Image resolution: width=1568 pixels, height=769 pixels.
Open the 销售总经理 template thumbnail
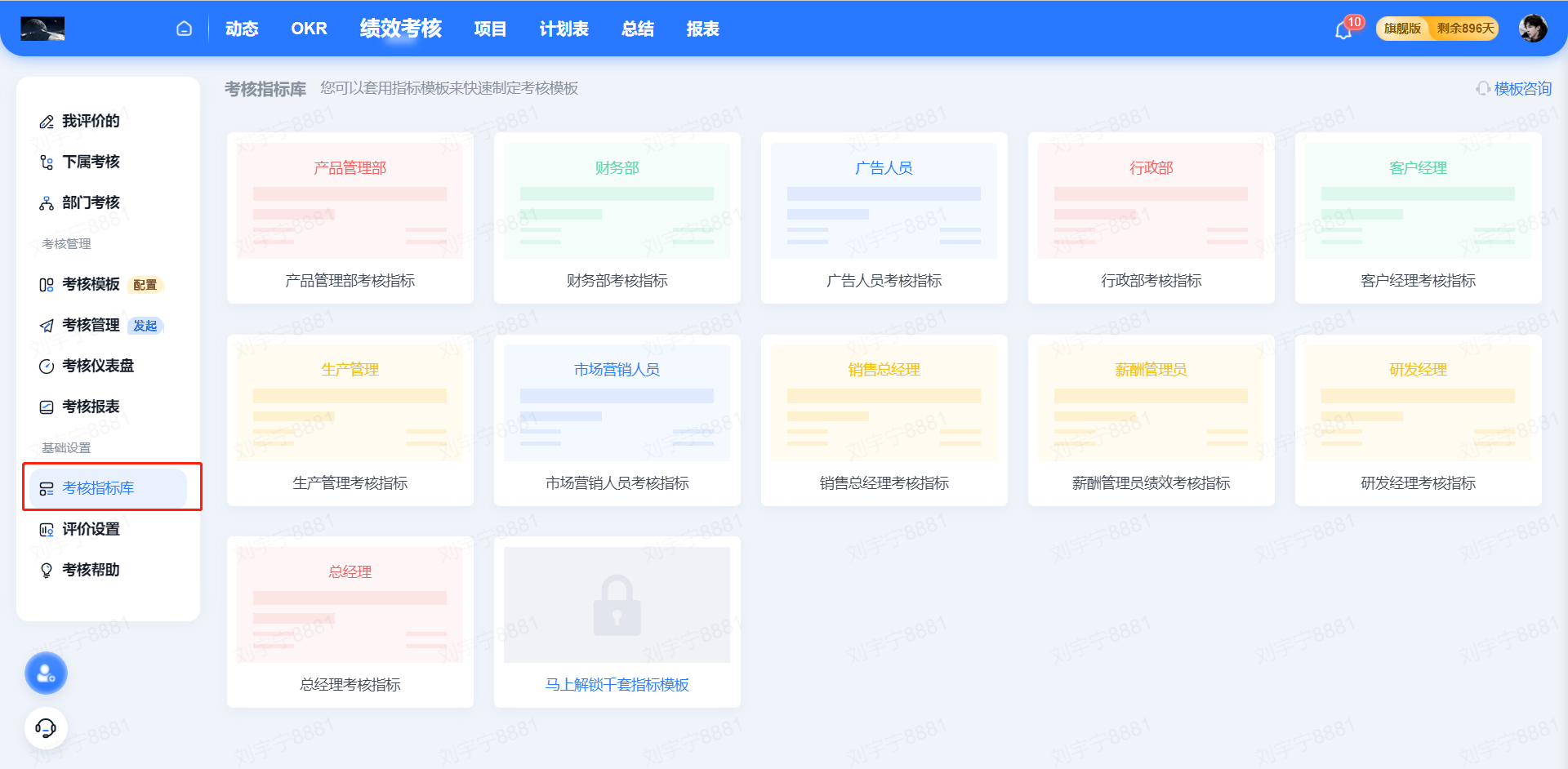[x=884, y=402]
